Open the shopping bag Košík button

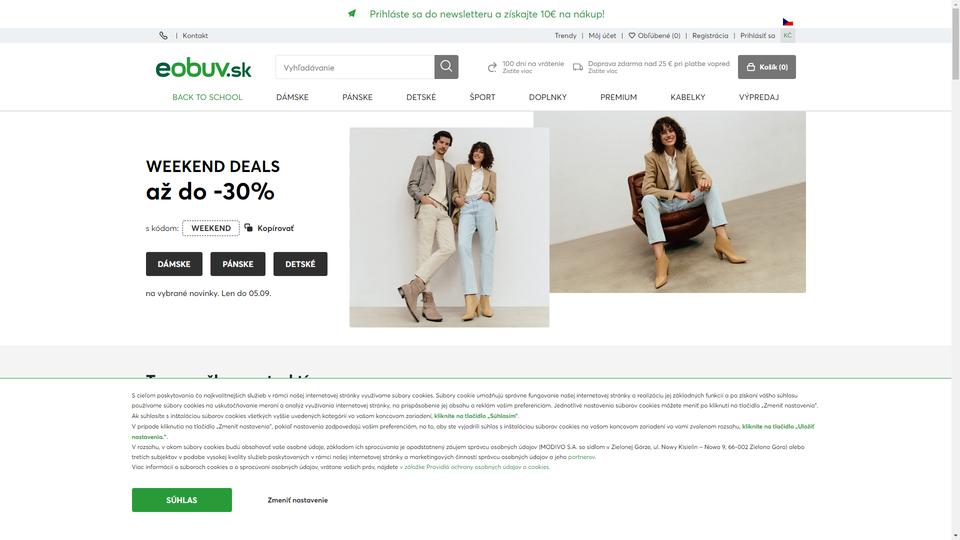767,67
